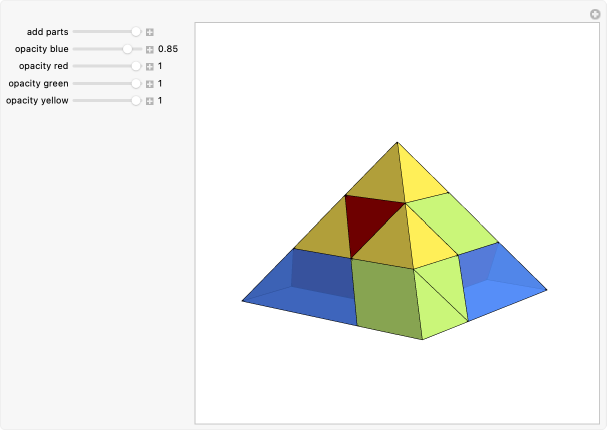The width and height of the screenshot is (607, 431).
Task: Click the opacity green slider thumb
Action: coord(136,84)
